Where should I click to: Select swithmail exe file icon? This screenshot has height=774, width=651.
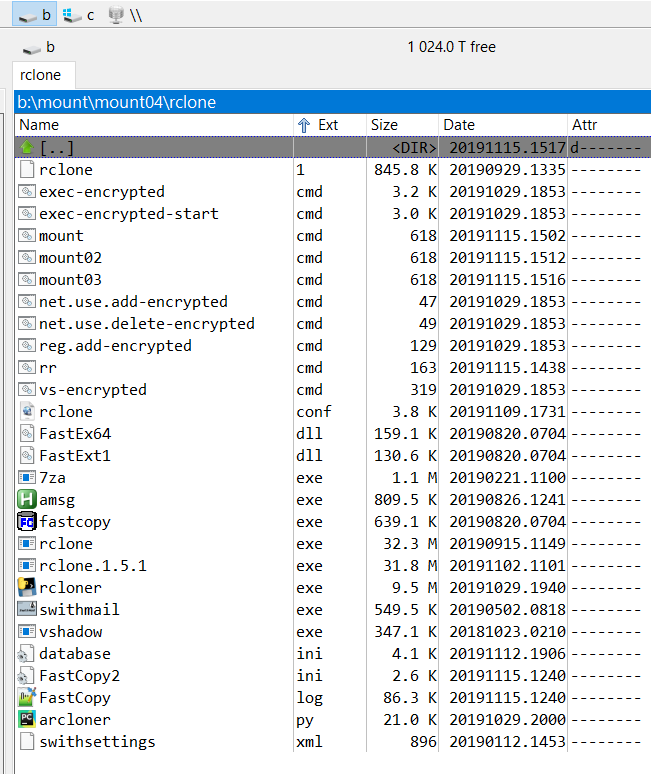coord(27,610)
